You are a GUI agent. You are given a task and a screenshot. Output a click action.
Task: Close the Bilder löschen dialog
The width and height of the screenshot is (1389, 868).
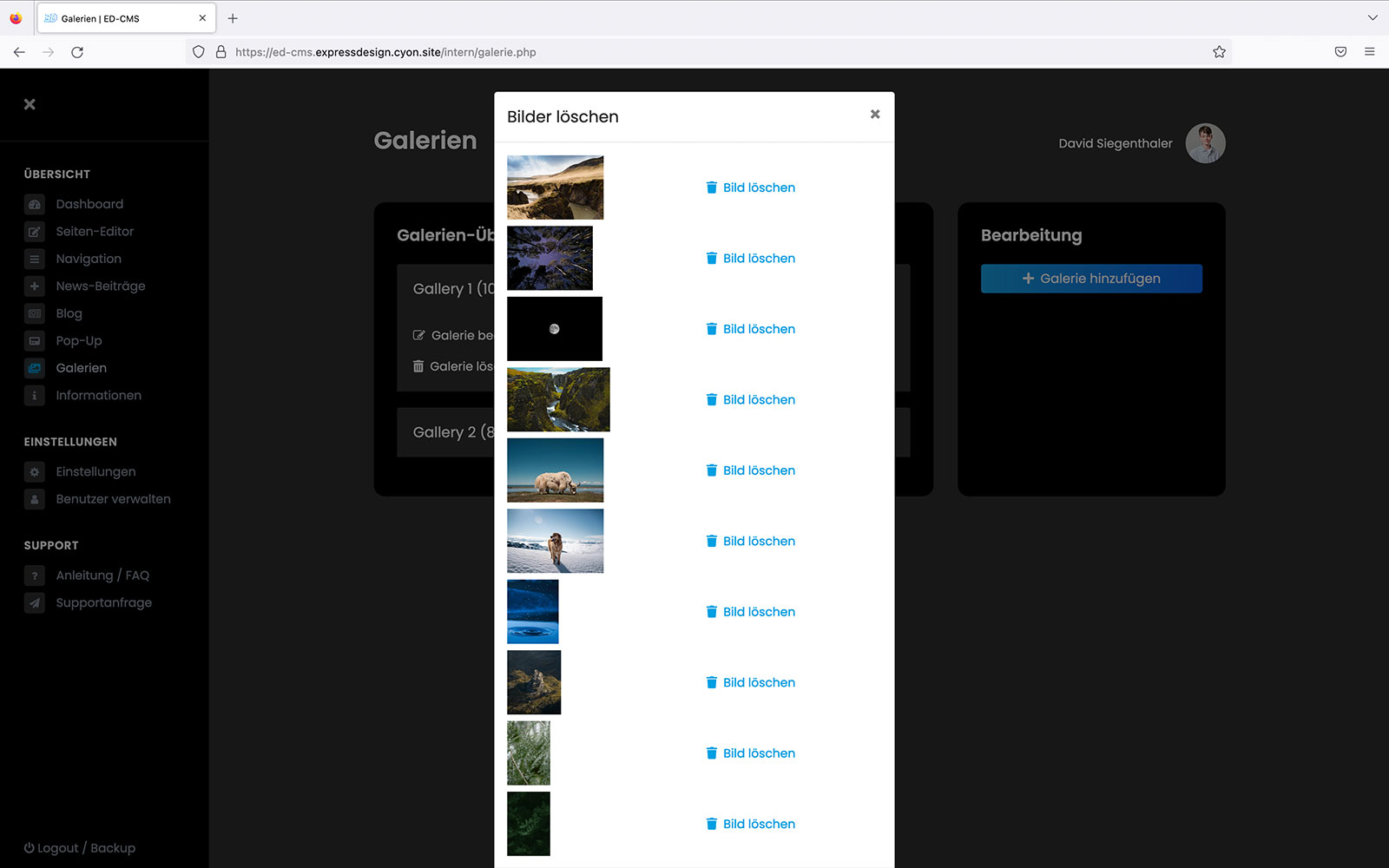click(x=875, y=115)
